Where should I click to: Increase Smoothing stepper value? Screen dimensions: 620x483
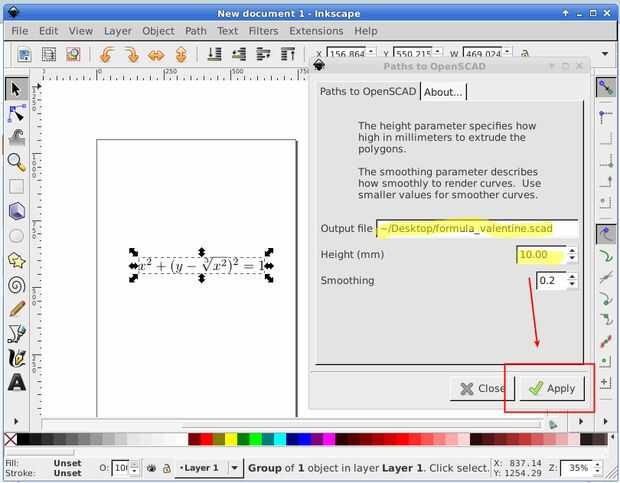coord(572,277)
